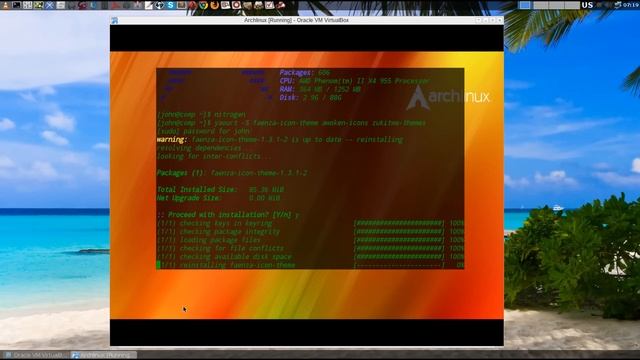Click the 'Total Installed Size:' line in the terminal
640x360 pixels.
(x=220, y=189)
